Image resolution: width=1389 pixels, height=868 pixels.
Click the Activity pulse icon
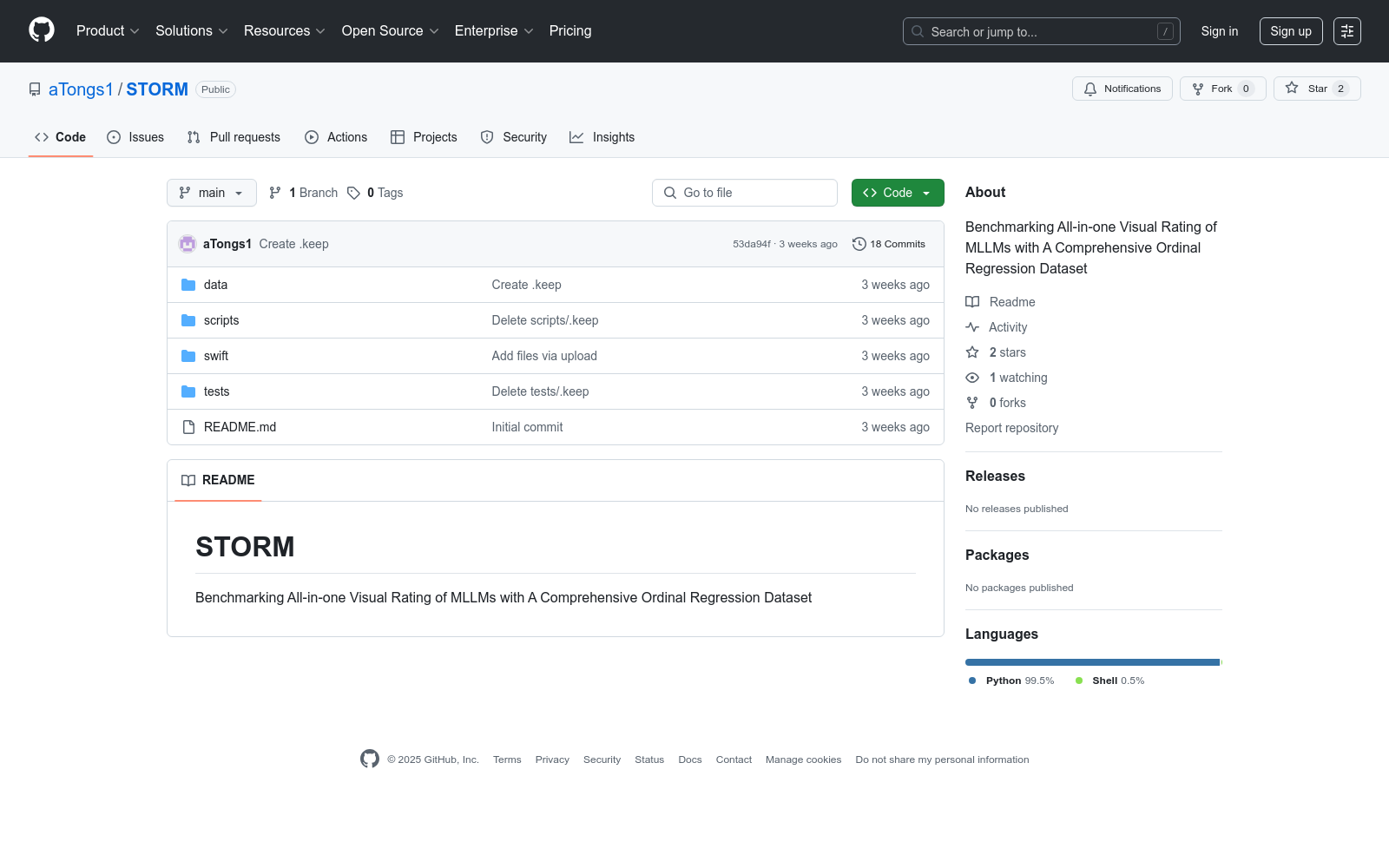[x=972, y=327]
